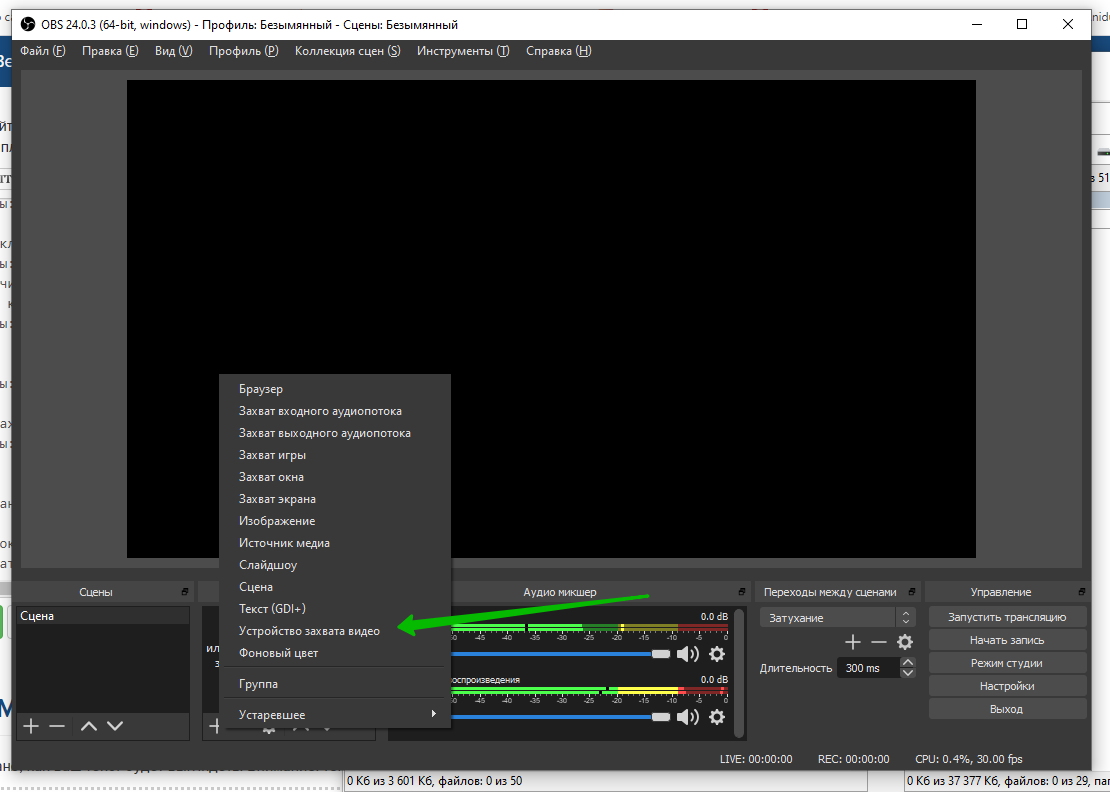Mute the bottom audio mixer channel

(x=688, y=717)
